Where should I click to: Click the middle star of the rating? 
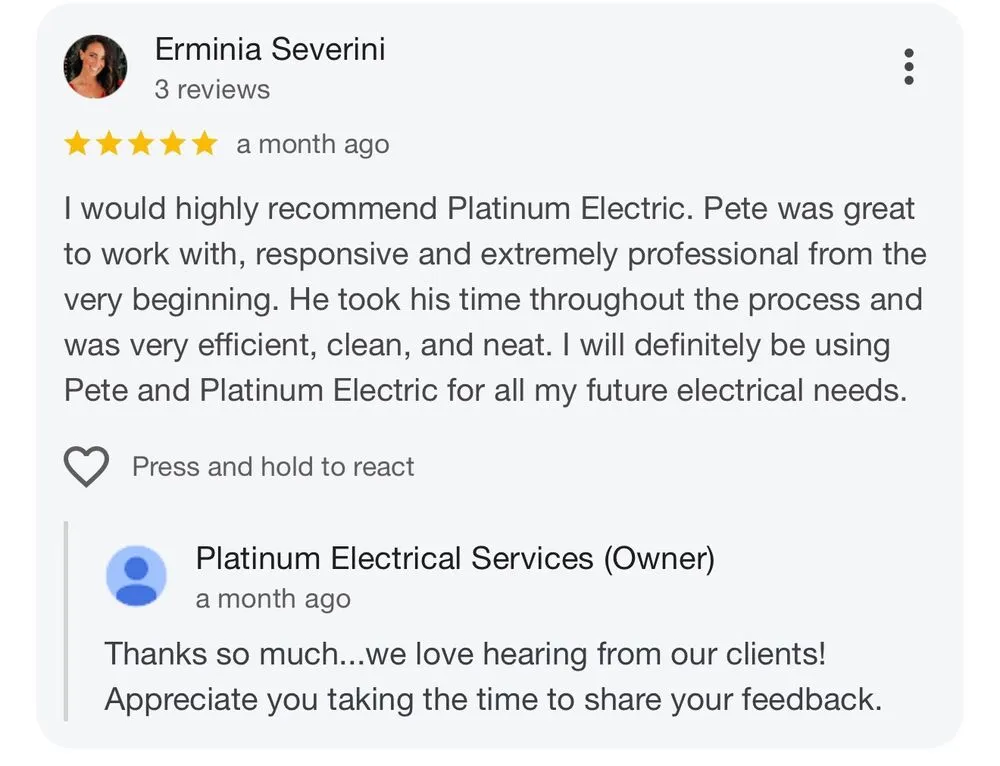tap(141, 143)
